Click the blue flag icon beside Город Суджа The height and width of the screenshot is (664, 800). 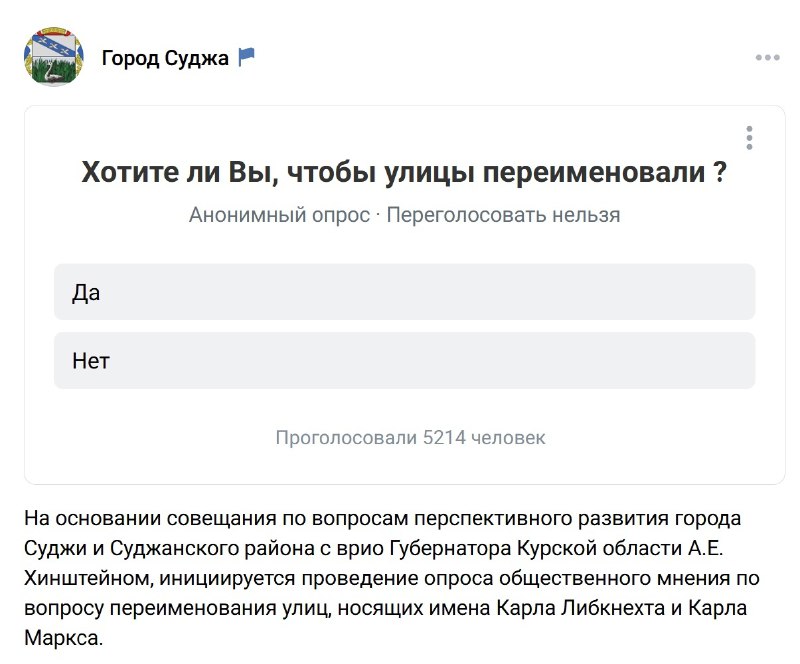[x=246, y=57]
